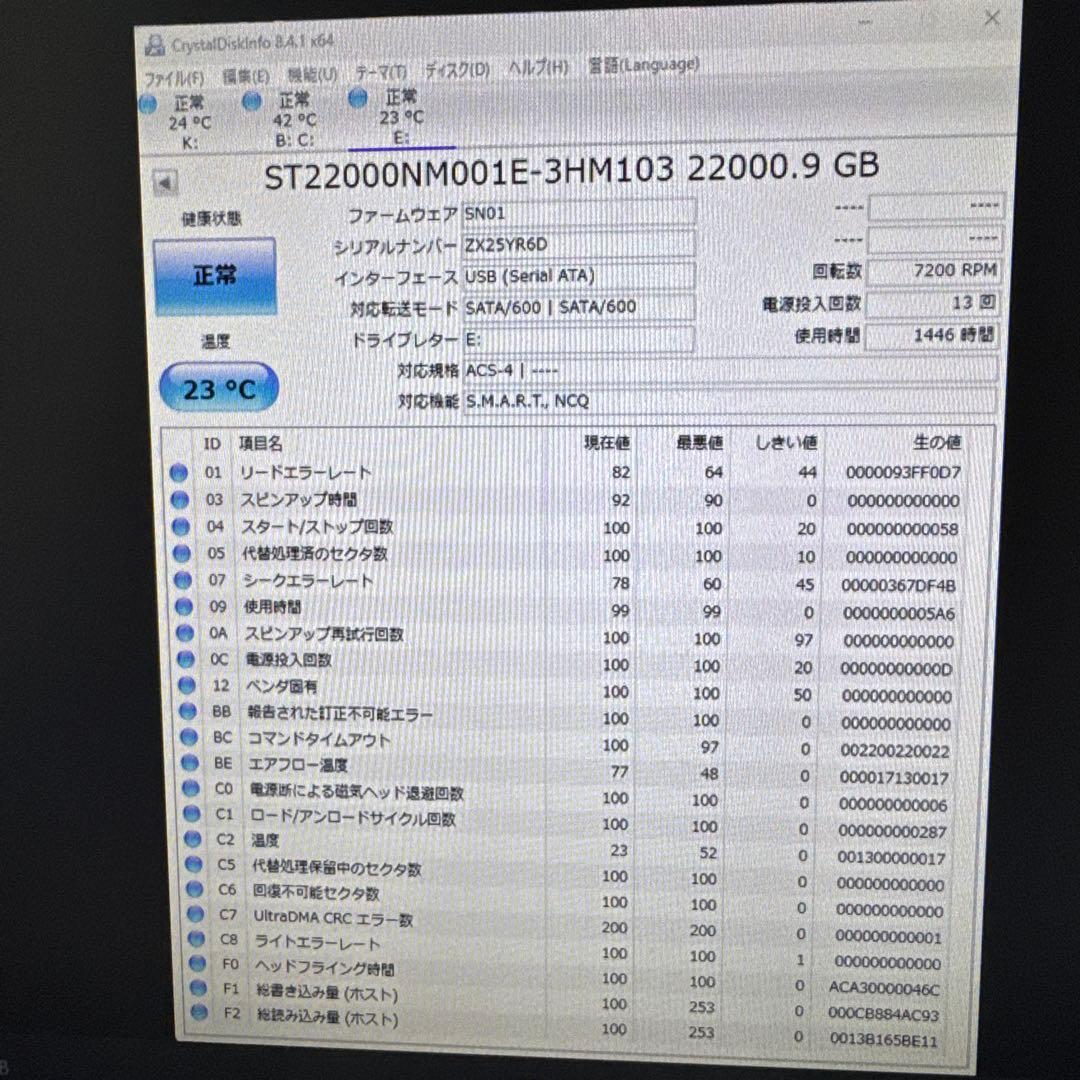Click the 正常 health status button
The width and height of the screenshot is (1080, 1080).
click(x=215, y=275)
